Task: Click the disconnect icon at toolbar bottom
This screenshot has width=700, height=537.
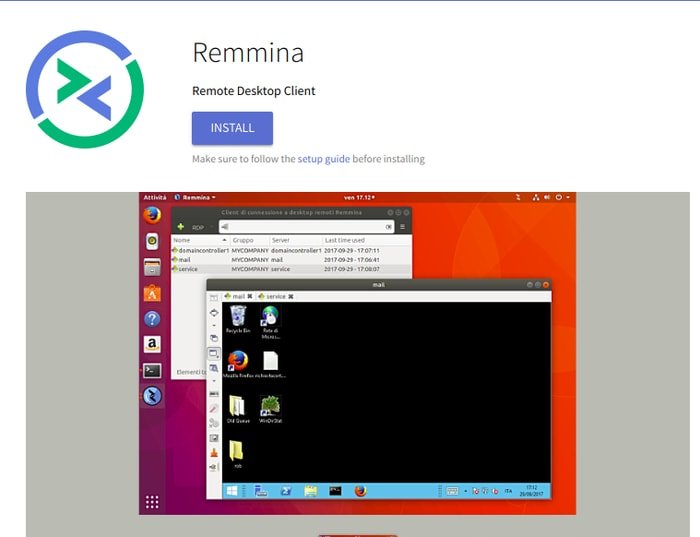Action: pyautogui.click(x=214, y=467)
